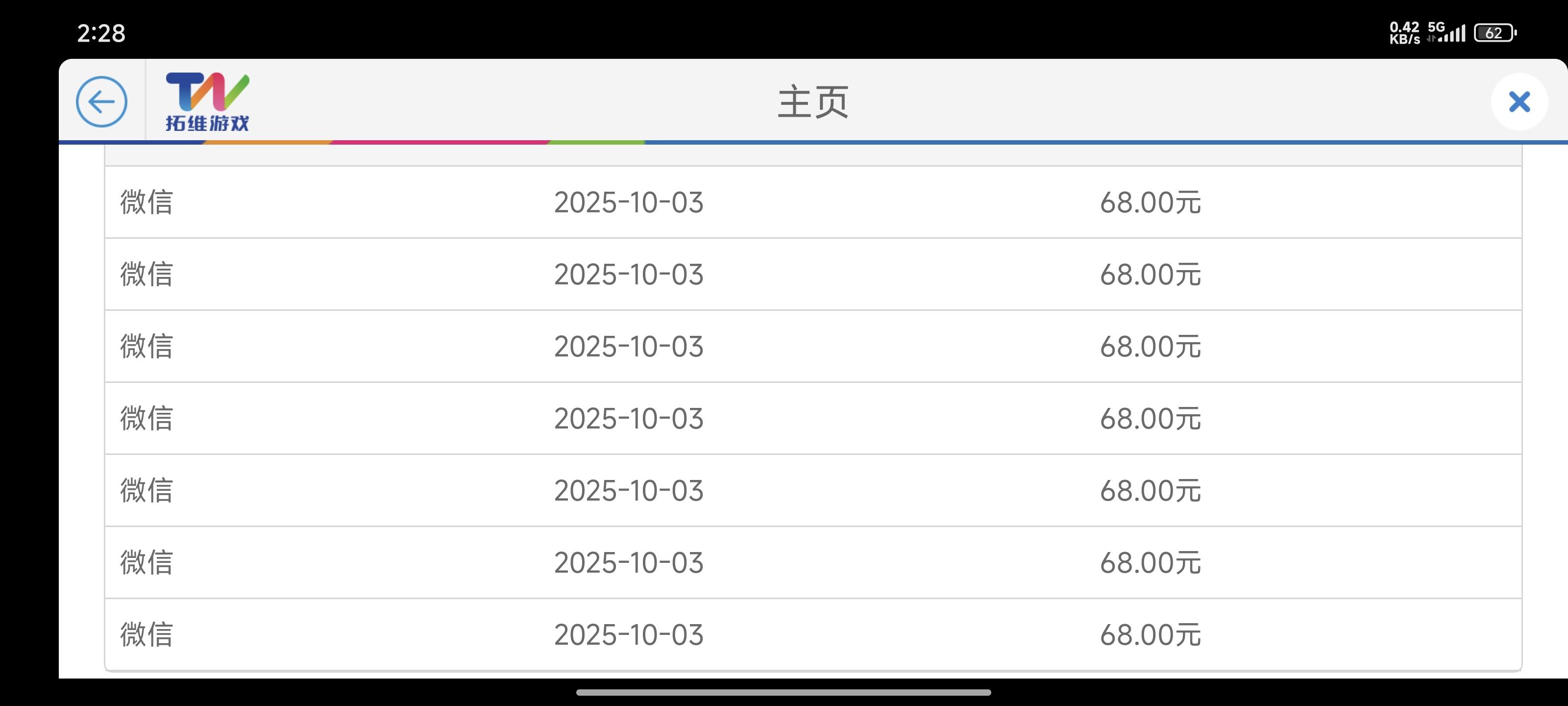Close the page with the X button

click(1519, 101)
